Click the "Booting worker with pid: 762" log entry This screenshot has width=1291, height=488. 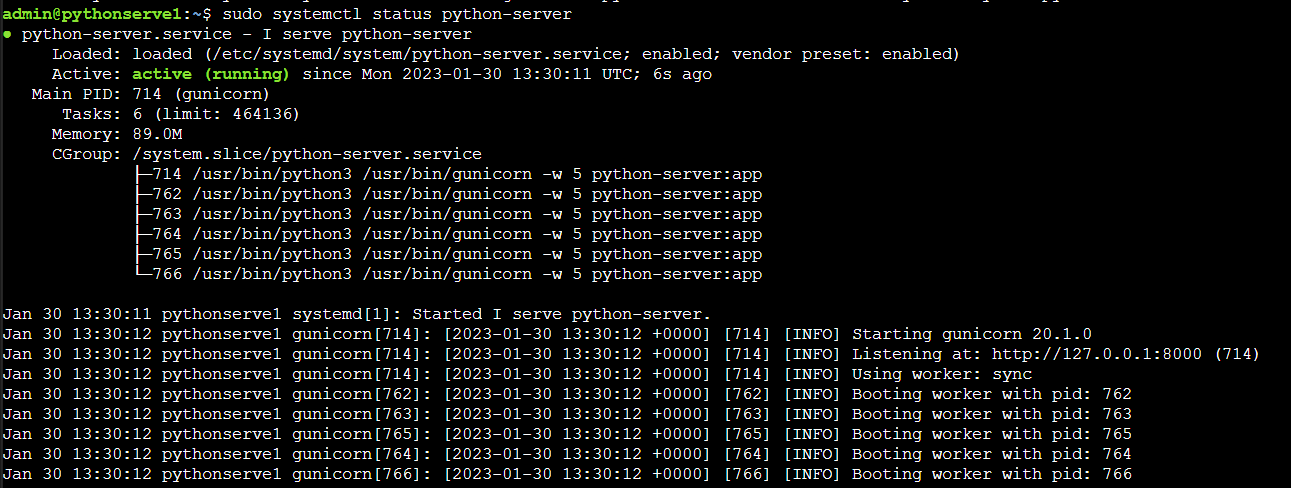click(x=992, y=394)
